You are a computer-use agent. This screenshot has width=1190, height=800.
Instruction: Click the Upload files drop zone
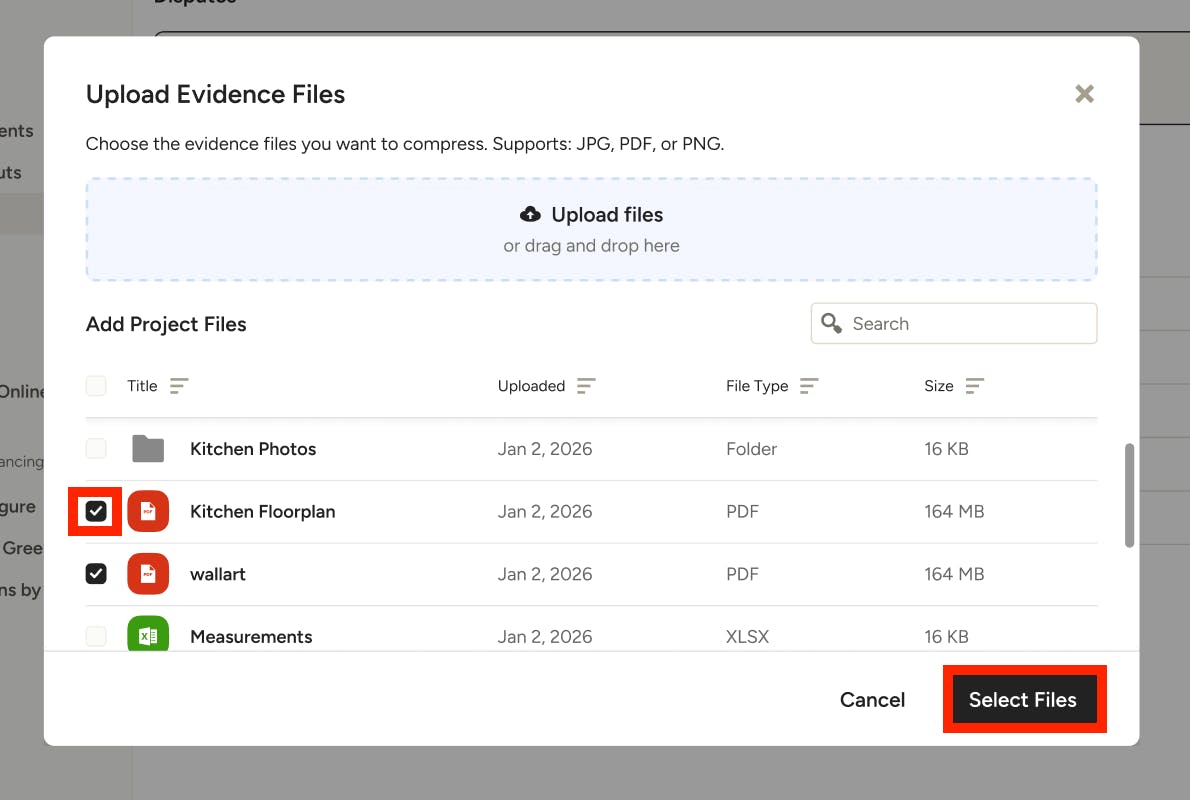pyautogui.click(x=591, y=229)
